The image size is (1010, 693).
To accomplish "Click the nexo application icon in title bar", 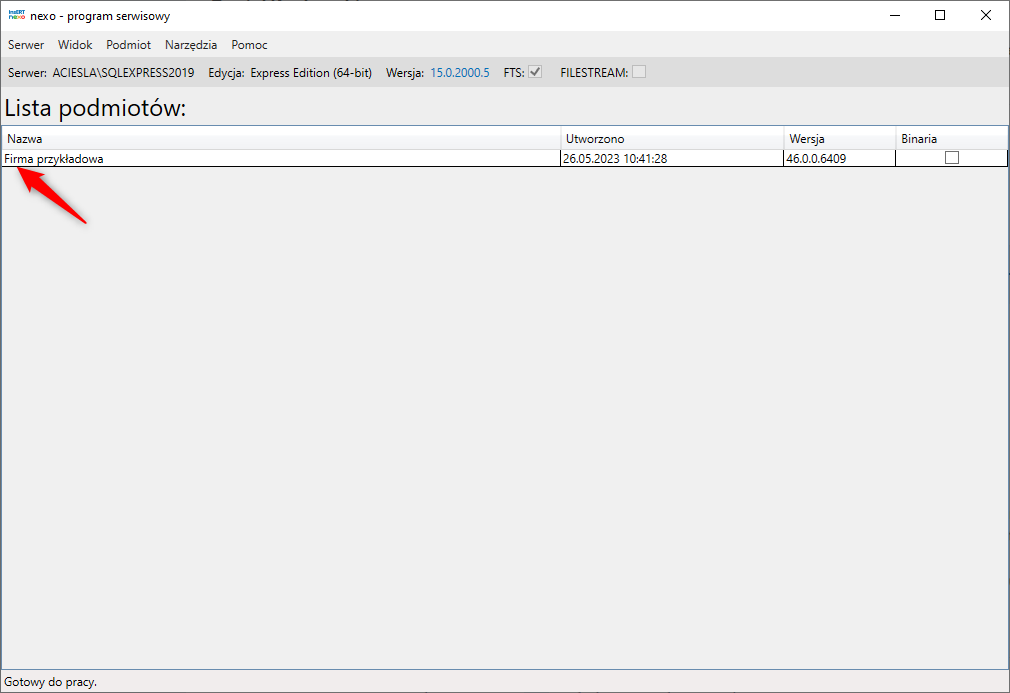I will [17, 15].
